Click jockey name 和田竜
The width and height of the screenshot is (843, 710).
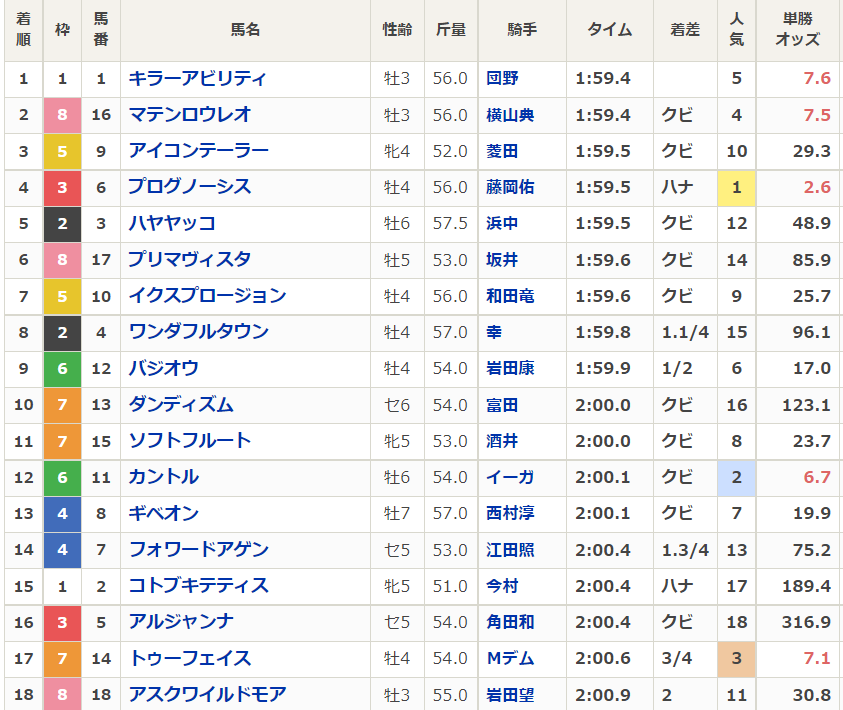(x=510, y=296)
